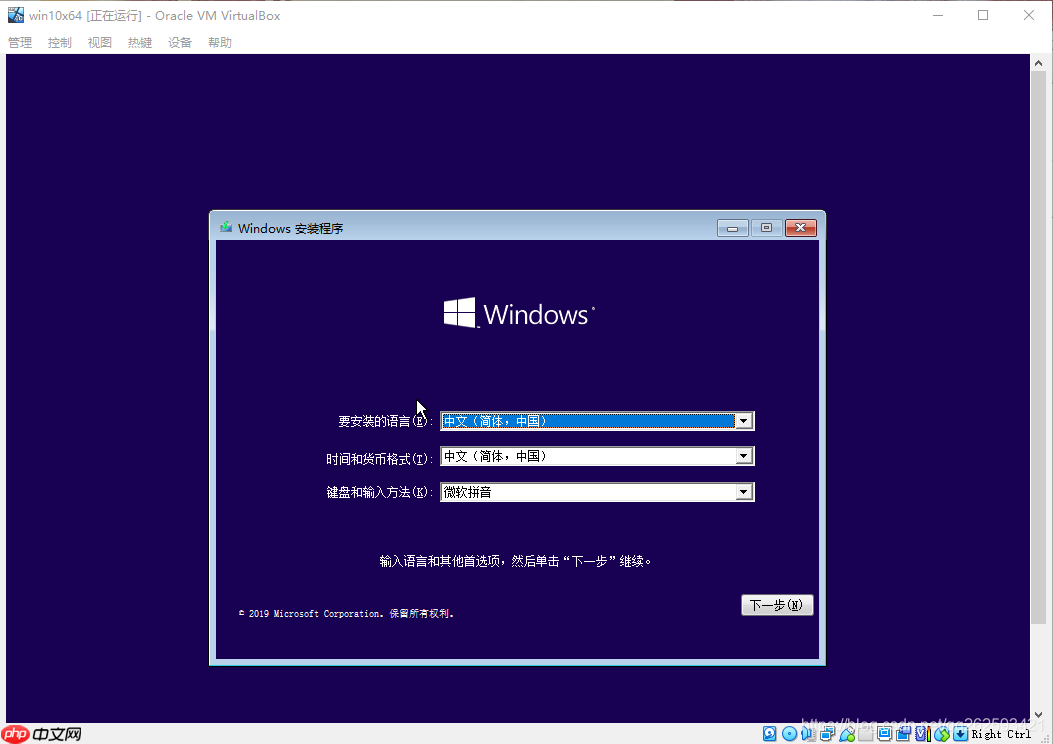Open the 键盘和输入方法 dropdown
The width and height of the screenshot is (1053, 744).
coord(744,491)
